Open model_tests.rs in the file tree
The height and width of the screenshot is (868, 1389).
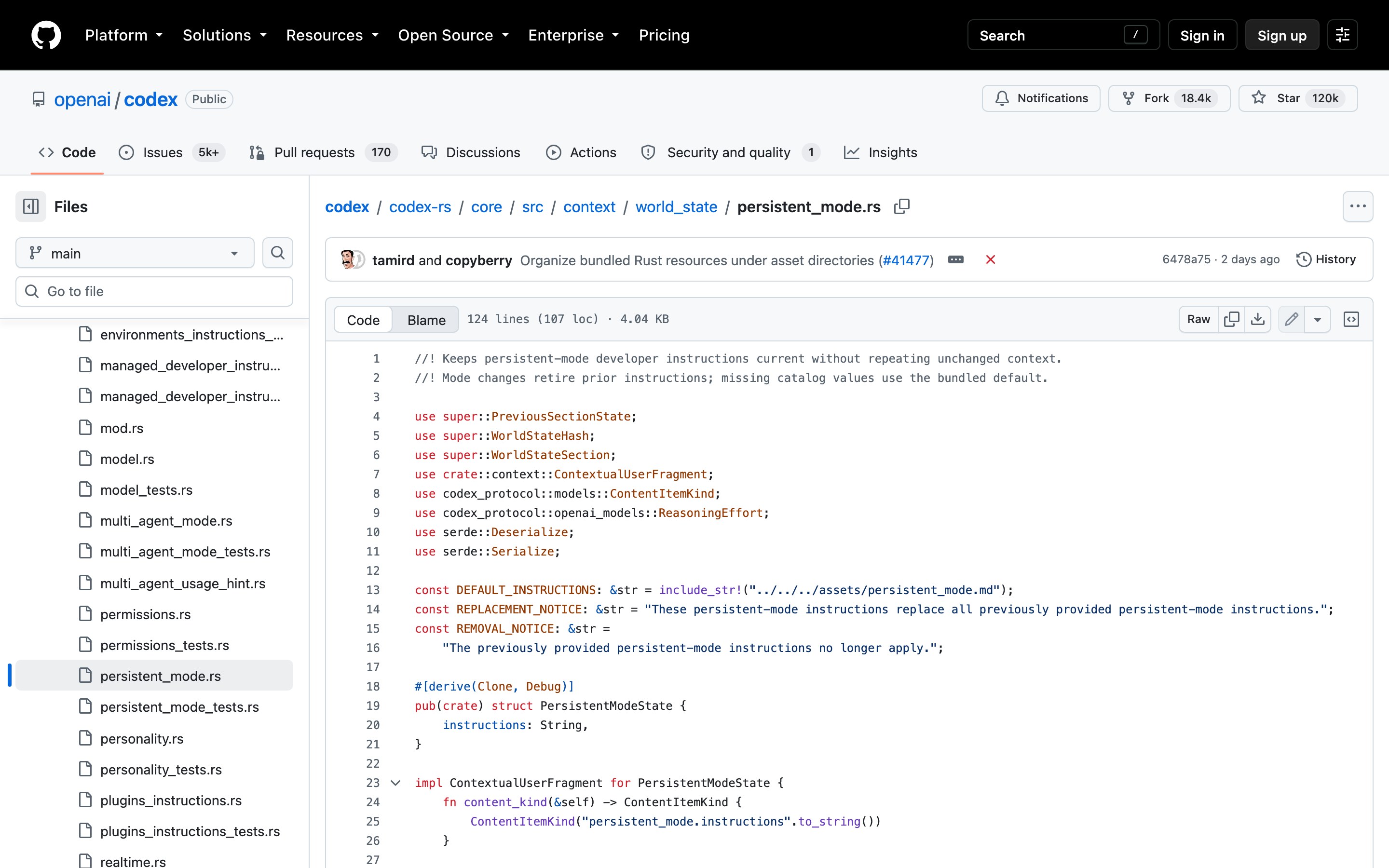tap(154, 490)
